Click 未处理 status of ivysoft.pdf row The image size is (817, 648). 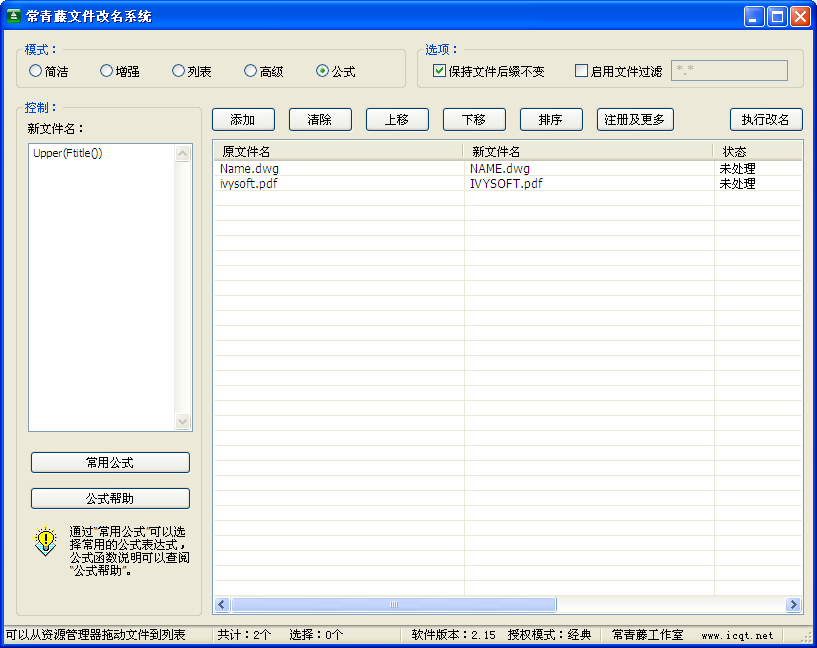737,183
